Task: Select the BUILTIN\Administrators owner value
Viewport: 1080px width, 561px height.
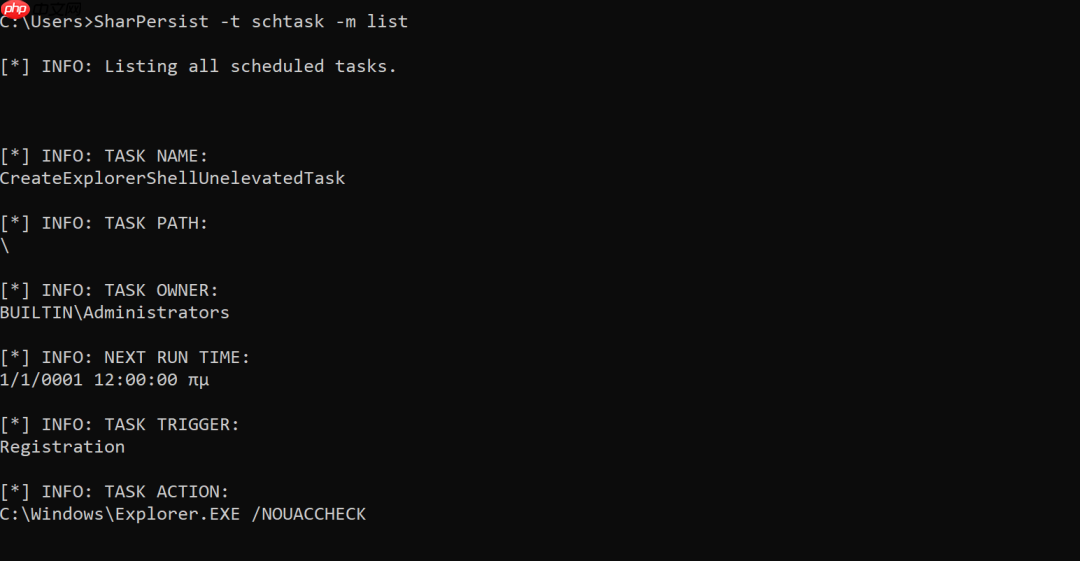Action: pyautogui.click(x=114, y=312)
